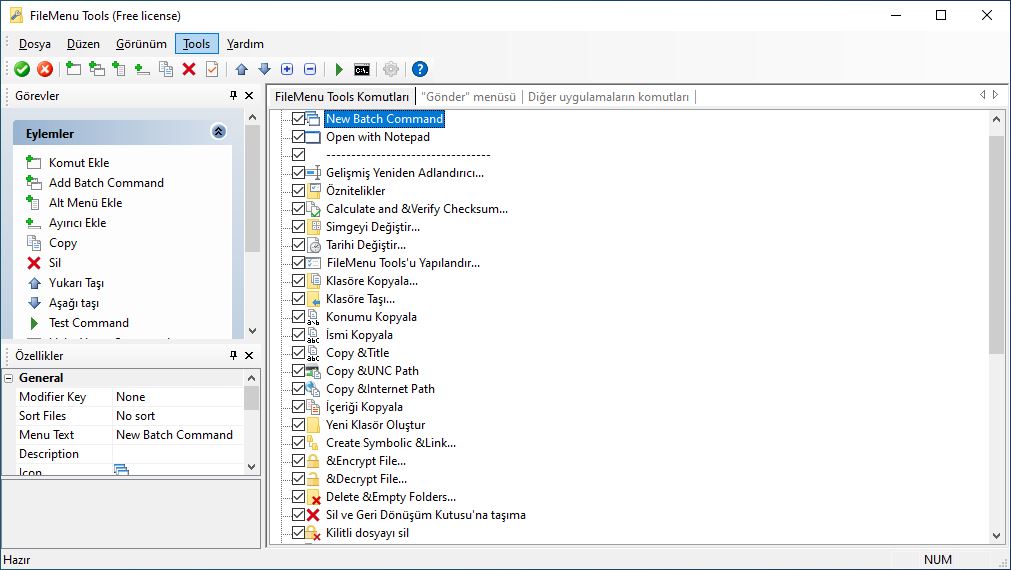Open the Yardım menu

point(245,44)
